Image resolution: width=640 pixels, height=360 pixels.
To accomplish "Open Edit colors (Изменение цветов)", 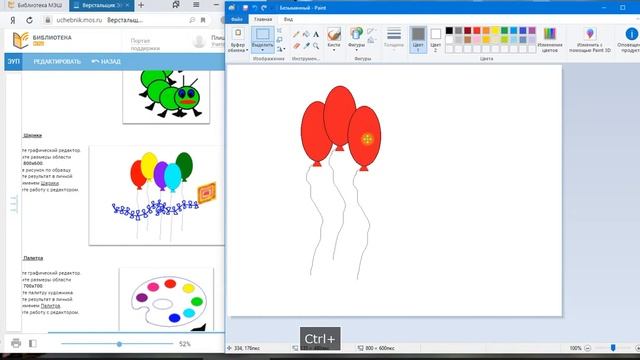I will [x=550, y=40].
